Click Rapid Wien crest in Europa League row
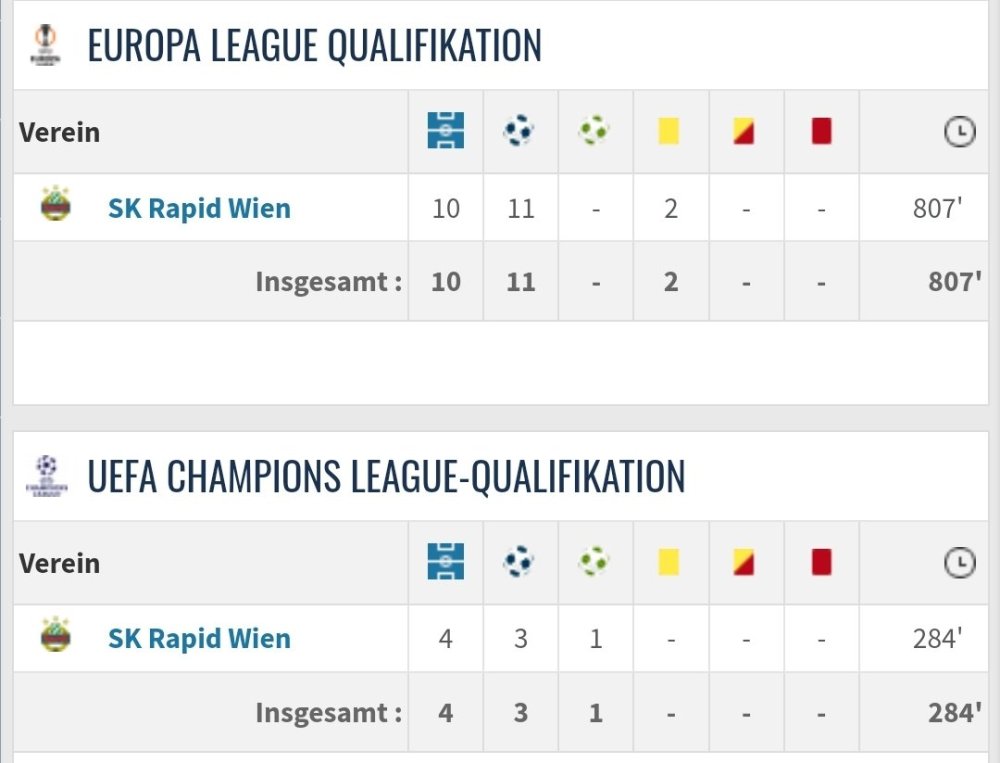 56,205
